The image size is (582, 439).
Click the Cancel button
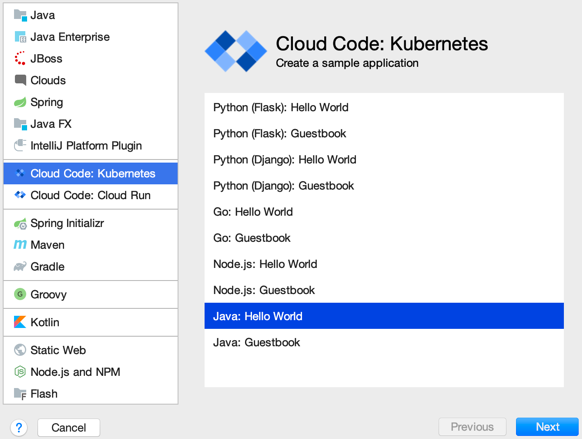(x=69, y=427)
